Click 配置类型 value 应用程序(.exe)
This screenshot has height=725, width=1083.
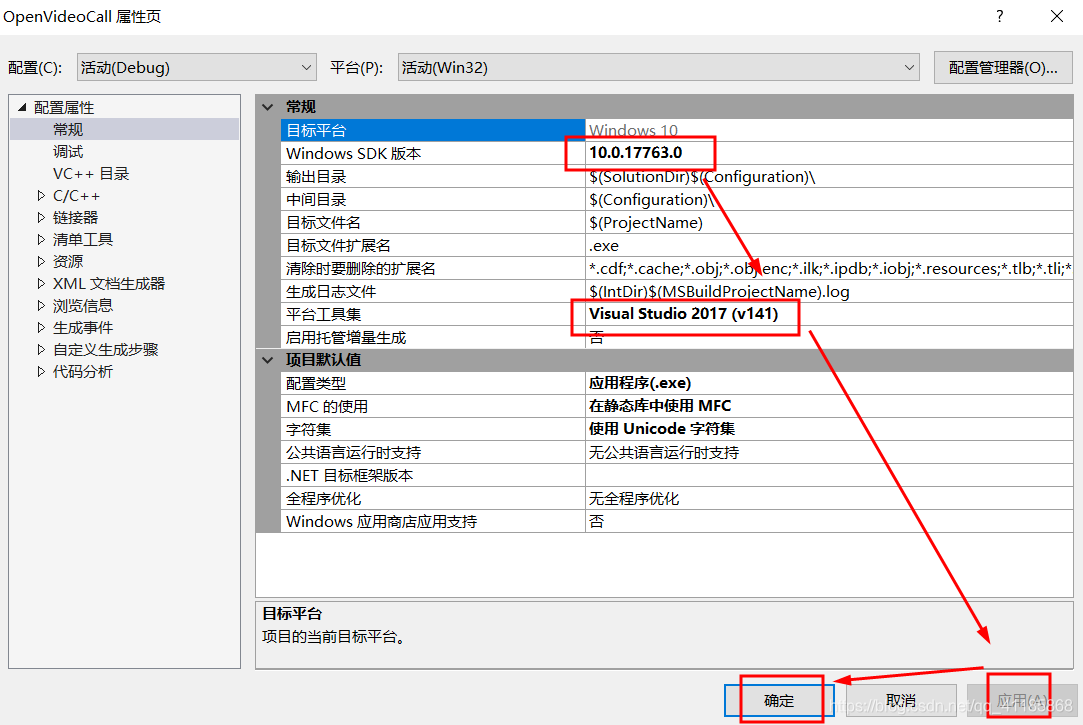point(829,383)
